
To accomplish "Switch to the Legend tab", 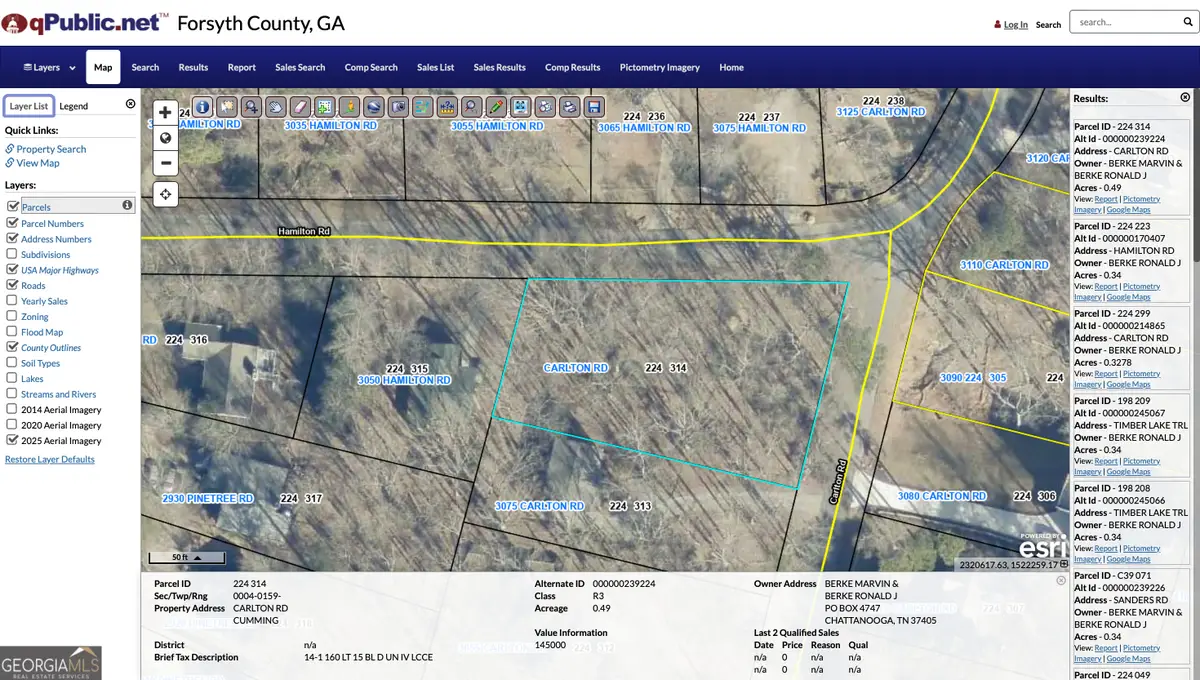I will click(72, 105).
